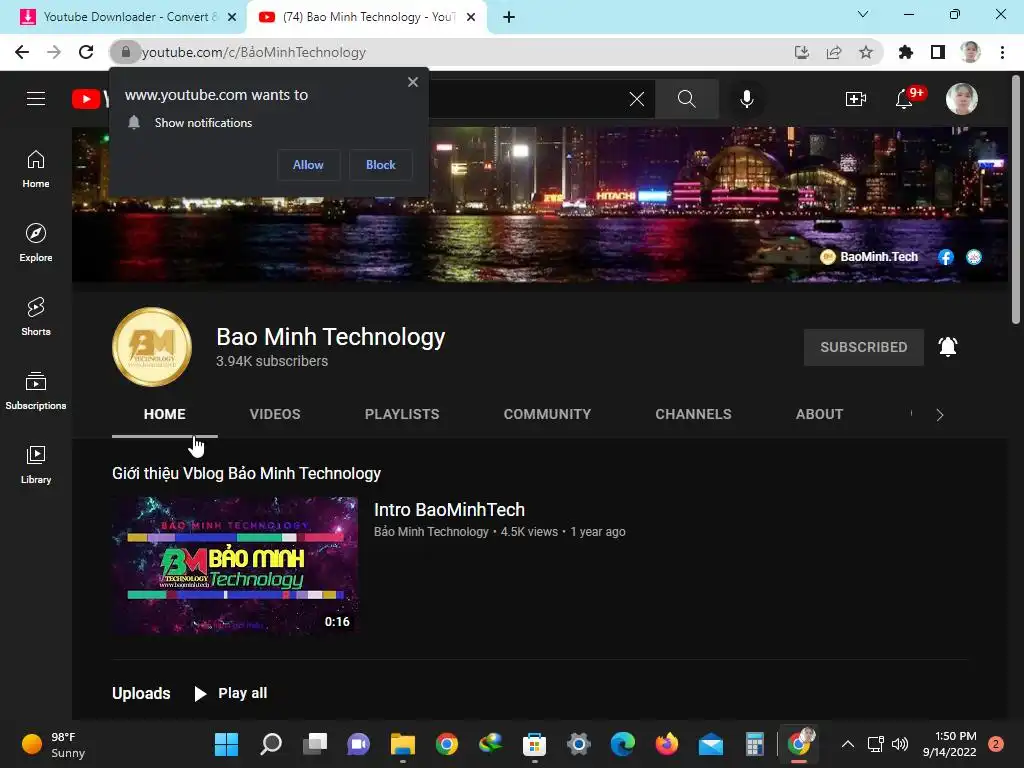Expand more channel tabs arrow
This screenshot has width=1024, height=768.
(939, 415)
